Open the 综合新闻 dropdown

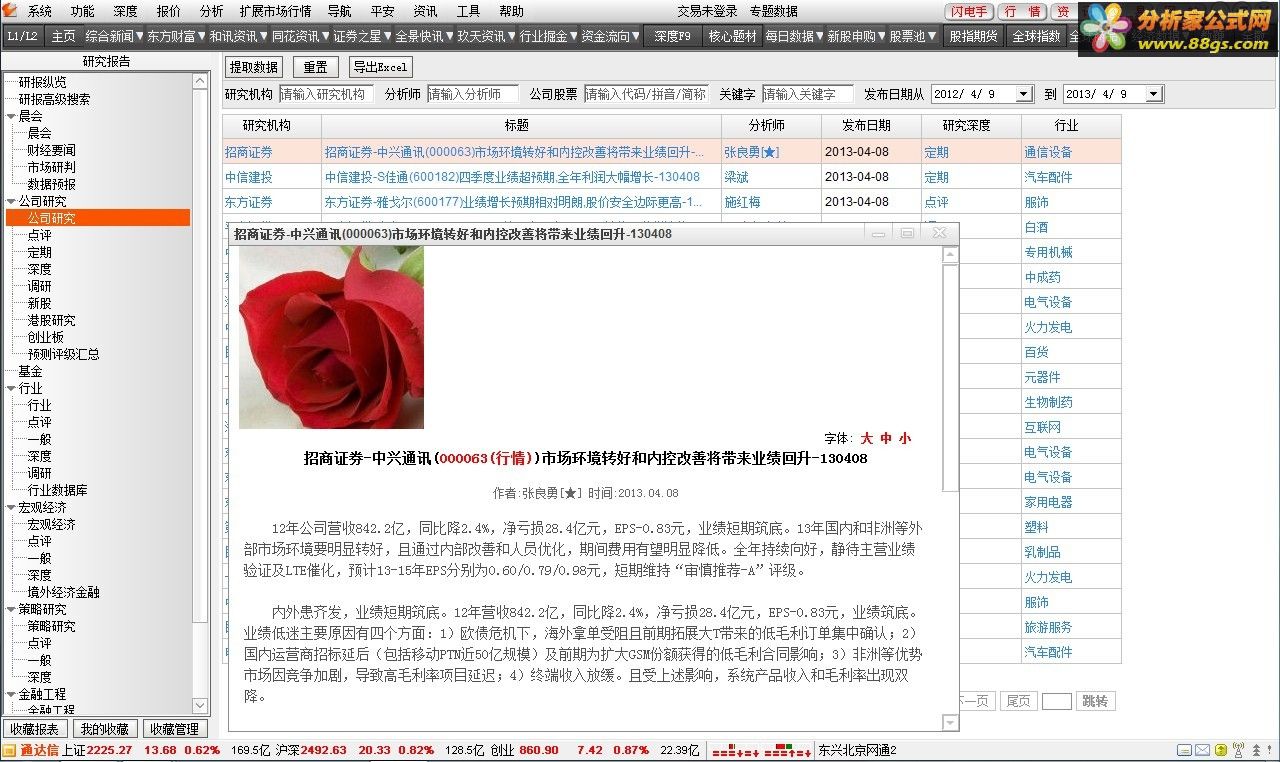pos(114,36)
